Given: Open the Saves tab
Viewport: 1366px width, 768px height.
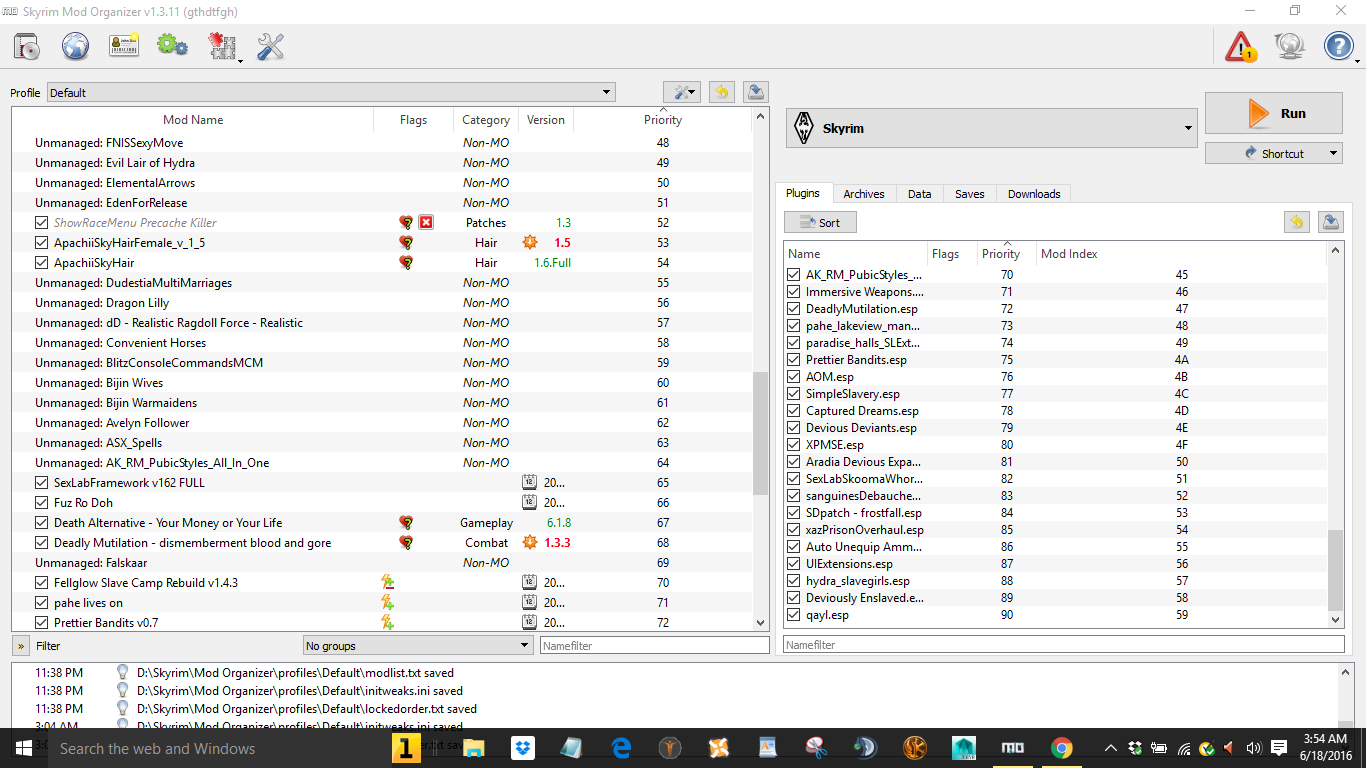Looking at the screenshot, I should click(x=970, y=194).
